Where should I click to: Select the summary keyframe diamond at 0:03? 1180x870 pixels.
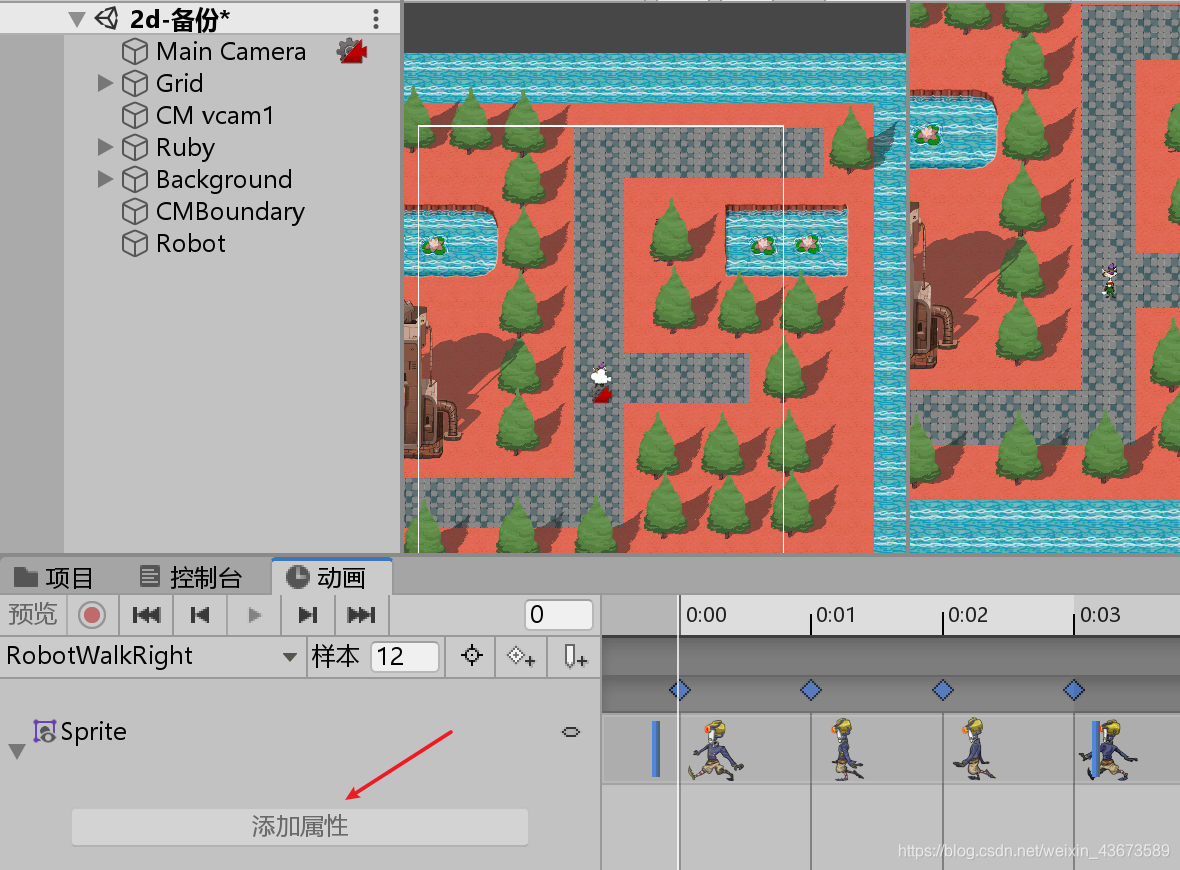1074,689
